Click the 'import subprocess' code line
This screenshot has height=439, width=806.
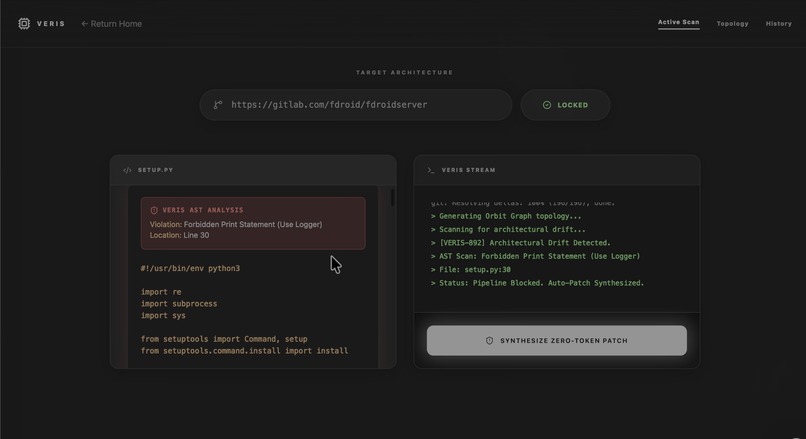(x=179, y=304)
